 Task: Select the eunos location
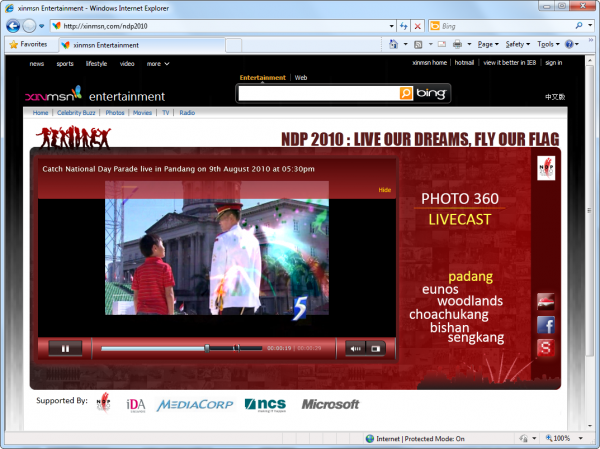point(440,289)
